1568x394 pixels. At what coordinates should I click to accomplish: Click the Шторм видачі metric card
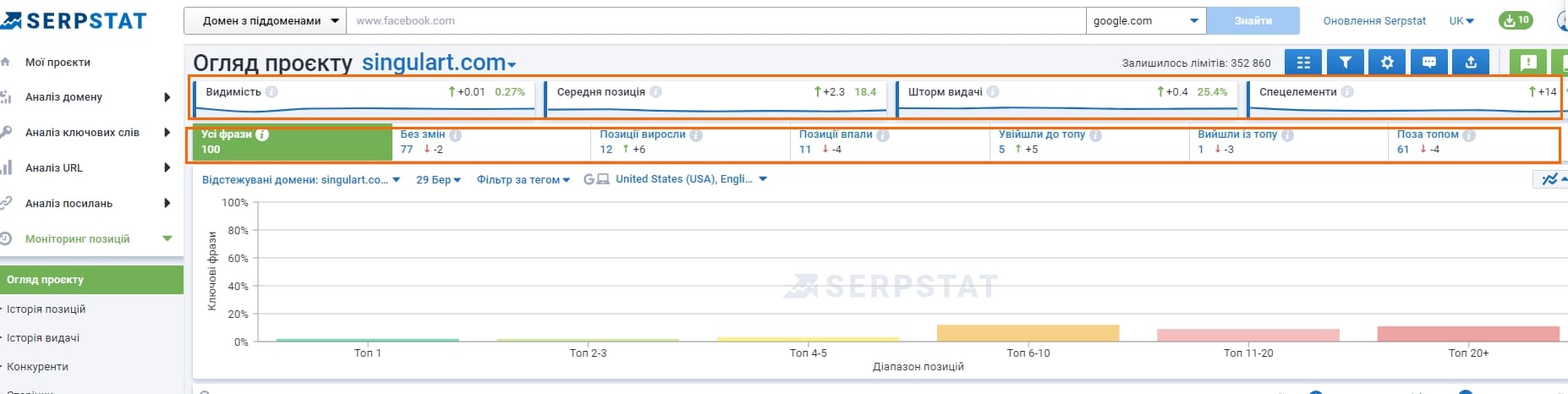point(1066,99)
